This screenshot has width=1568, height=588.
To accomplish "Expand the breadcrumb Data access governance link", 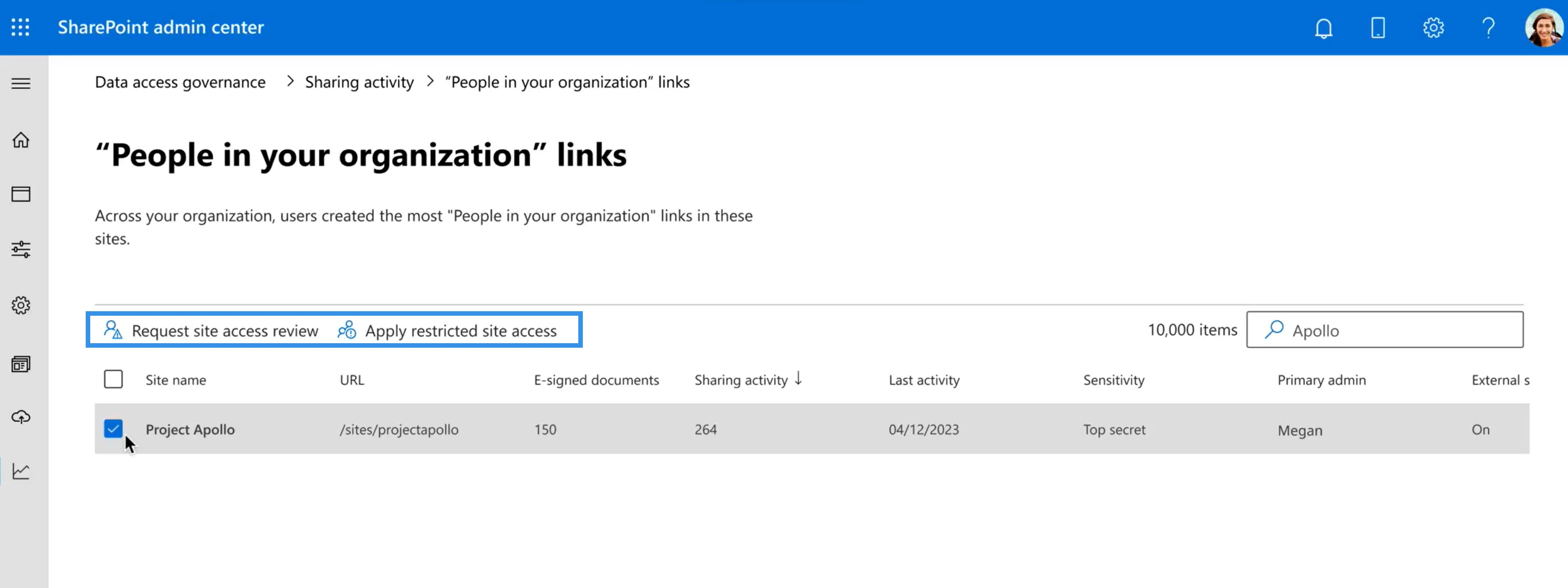I will pos(180,81).
